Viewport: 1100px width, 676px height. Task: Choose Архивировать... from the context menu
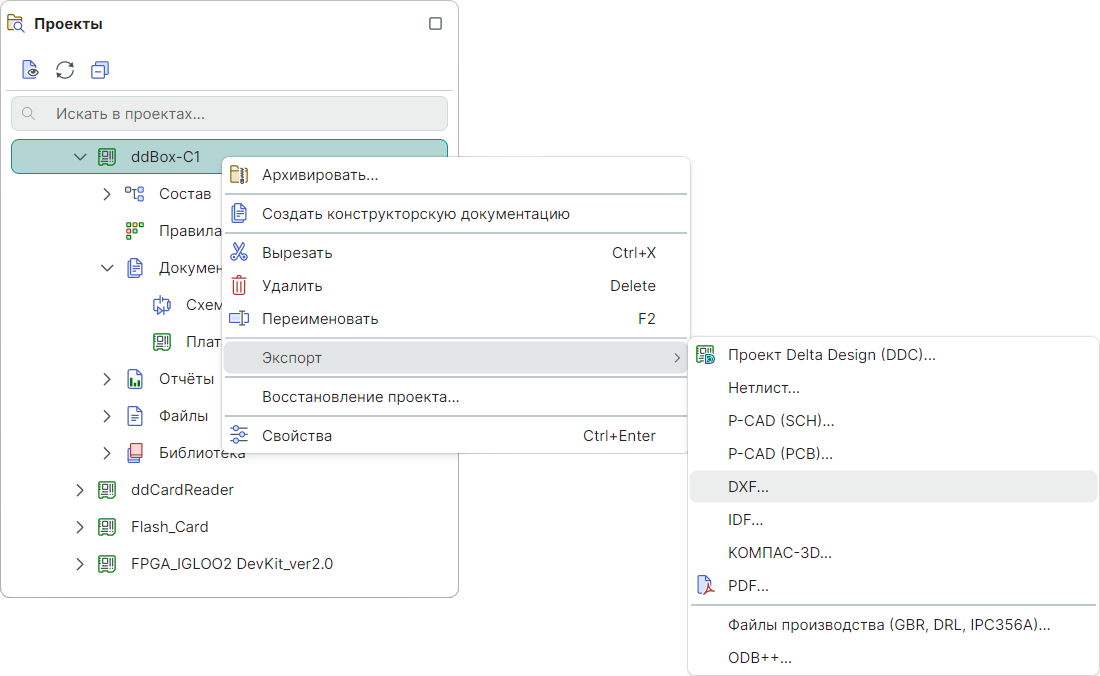point(456,175)
